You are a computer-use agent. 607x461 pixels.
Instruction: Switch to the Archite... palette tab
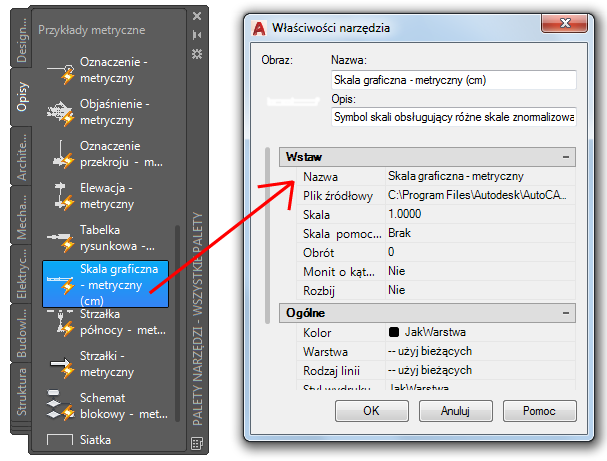coord(21,157)
